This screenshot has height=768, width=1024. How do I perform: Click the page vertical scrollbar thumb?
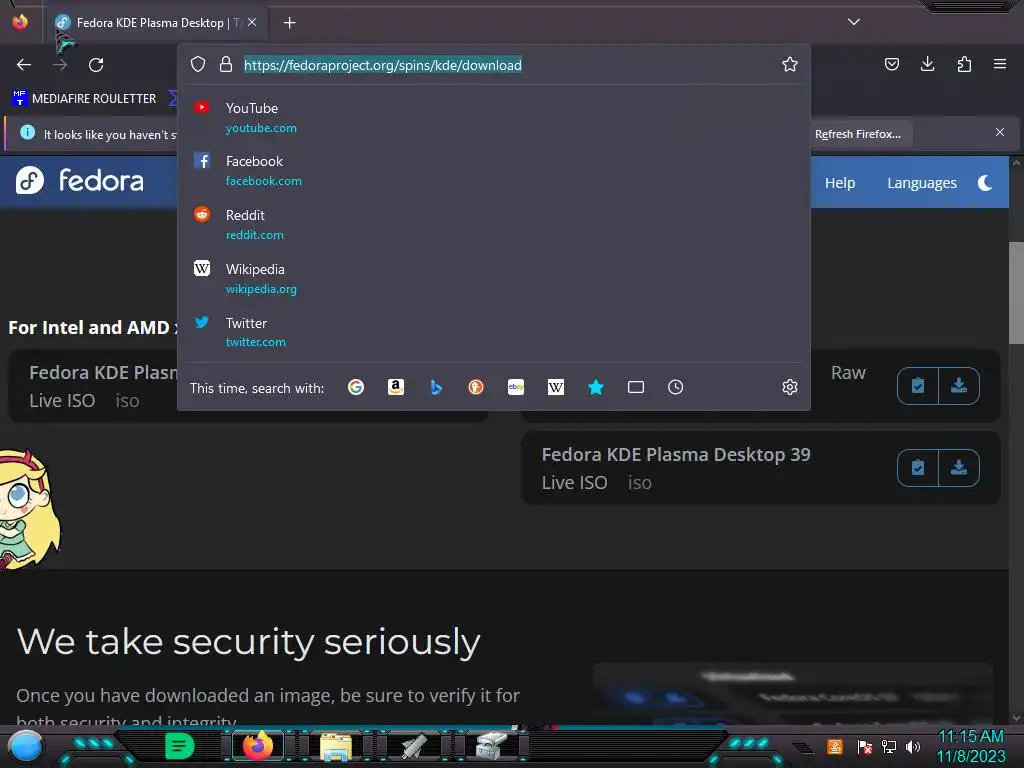(x=1016, y=293)
